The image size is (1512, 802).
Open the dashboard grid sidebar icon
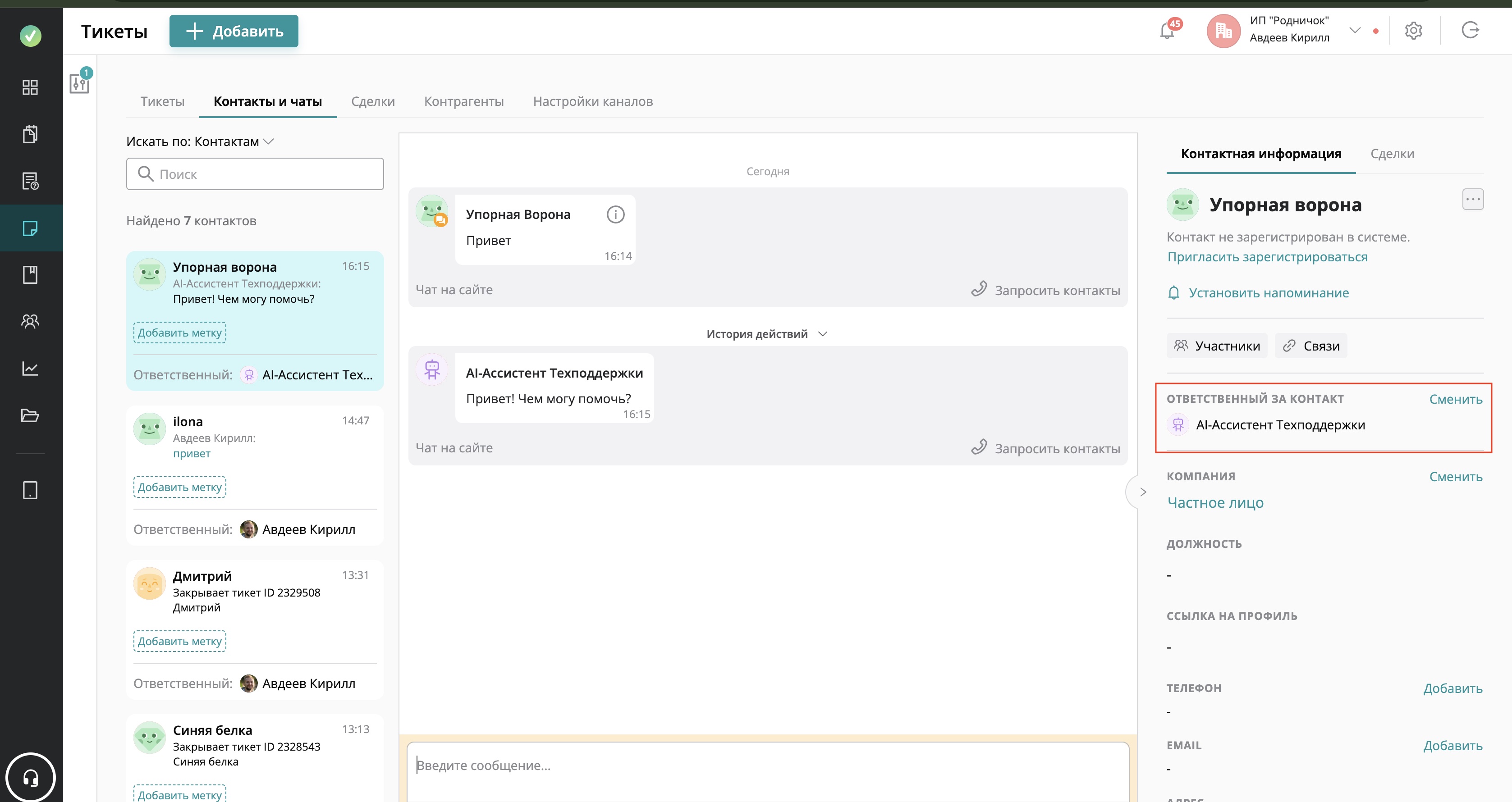(x=30, y=87)
